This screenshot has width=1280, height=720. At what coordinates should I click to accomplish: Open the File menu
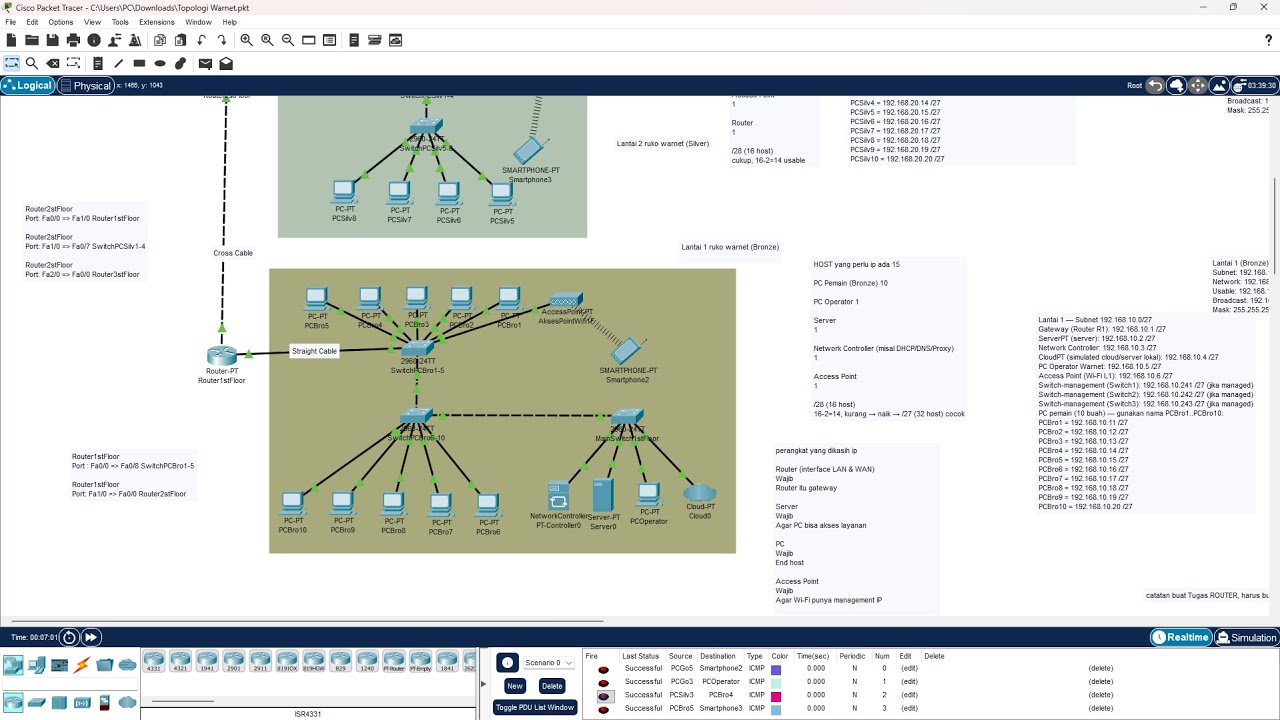click(10, 22)
